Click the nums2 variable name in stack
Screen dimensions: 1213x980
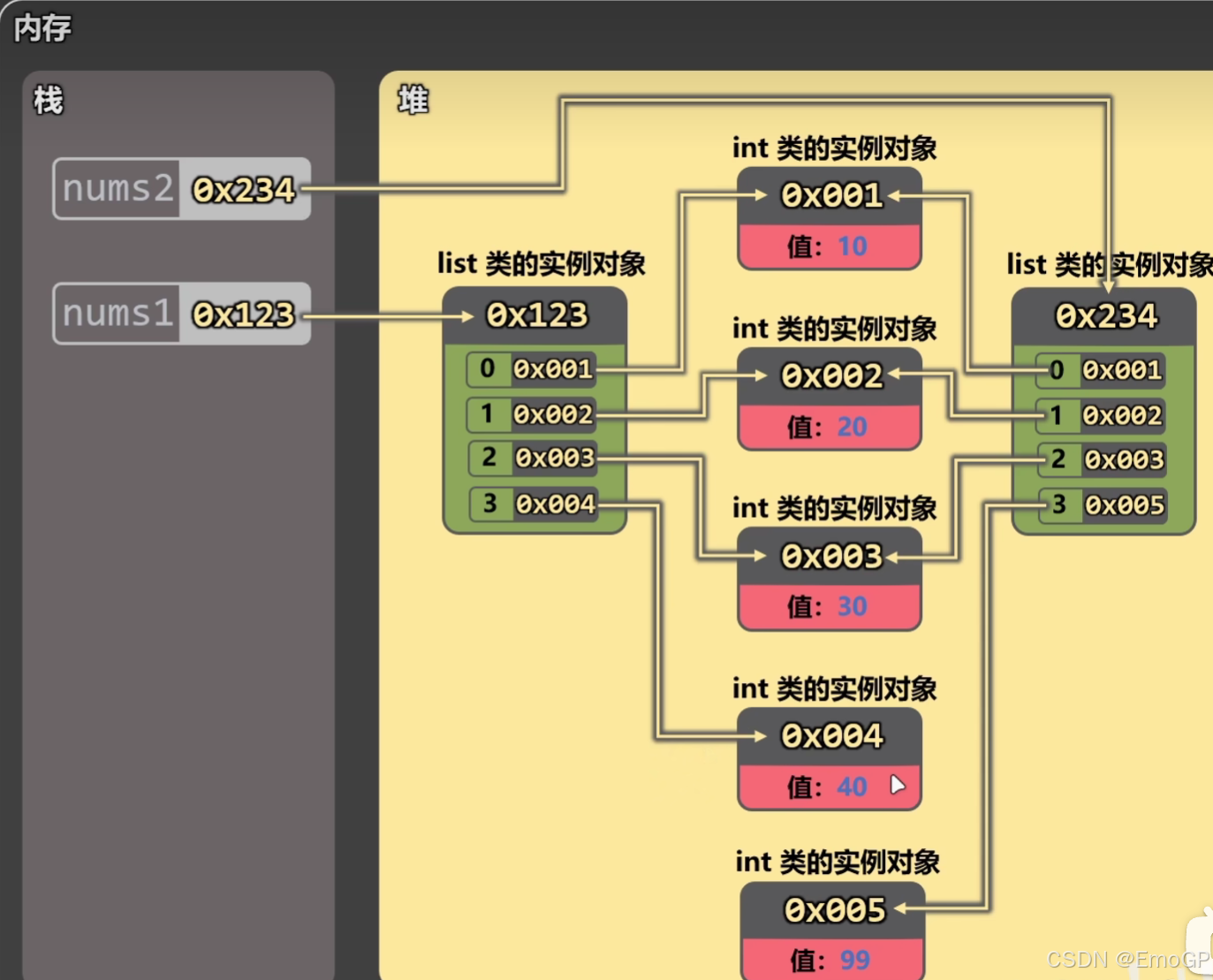118,188
